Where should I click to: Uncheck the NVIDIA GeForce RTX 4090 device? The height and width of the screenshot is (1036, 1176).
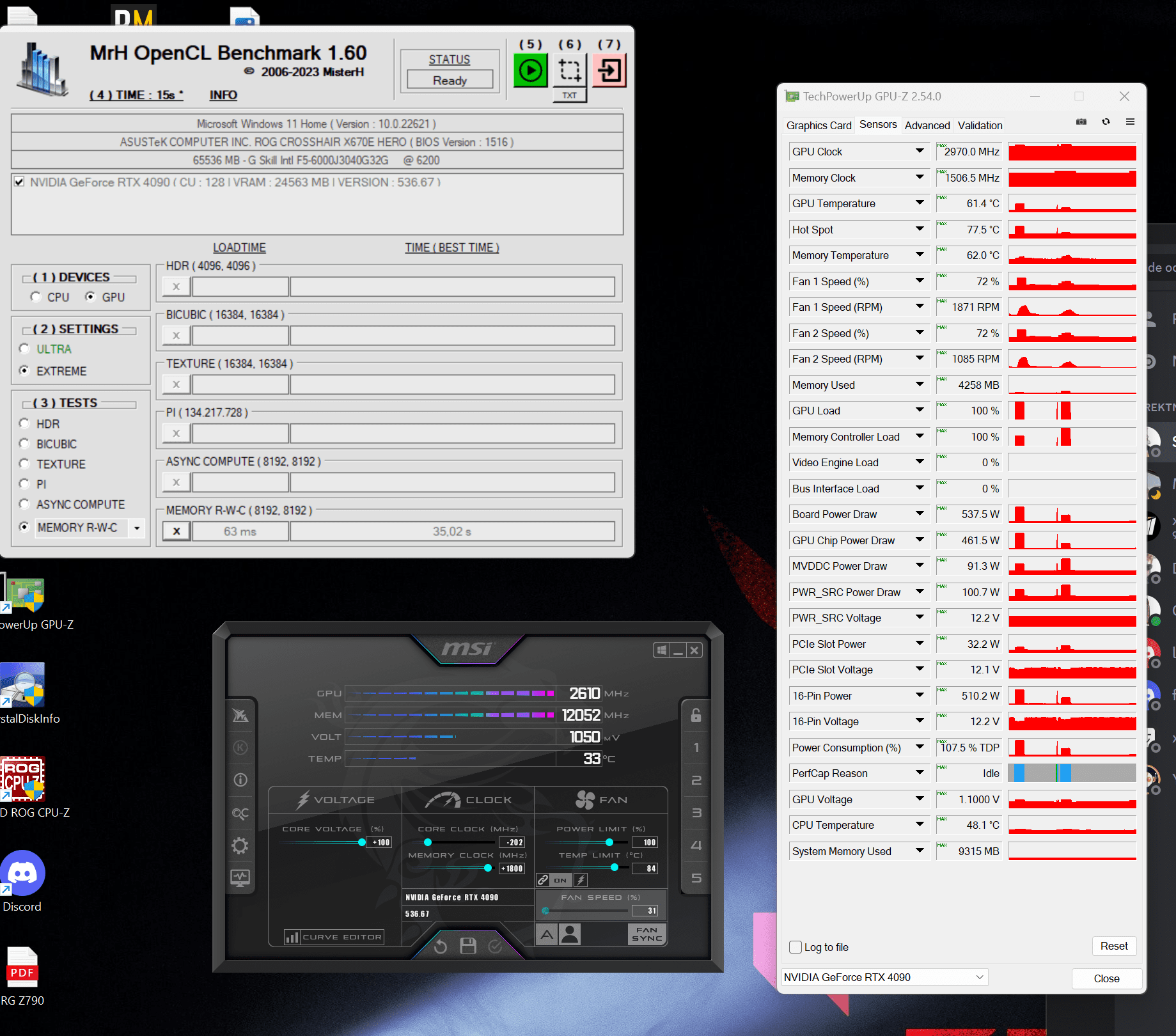pos(19,182)
